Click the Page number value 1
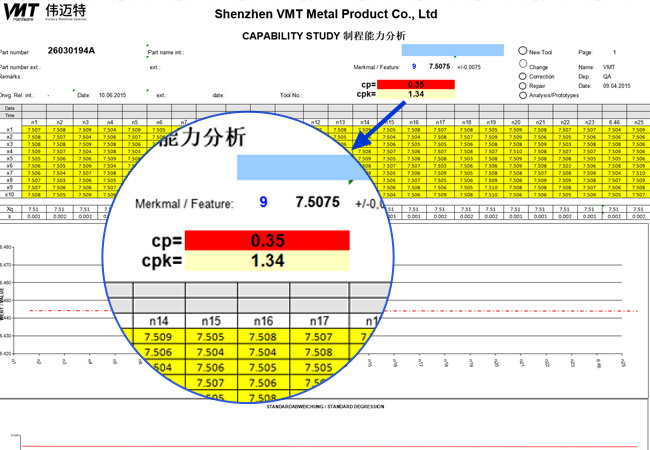 pyautogui.click(x=615, y=53)
